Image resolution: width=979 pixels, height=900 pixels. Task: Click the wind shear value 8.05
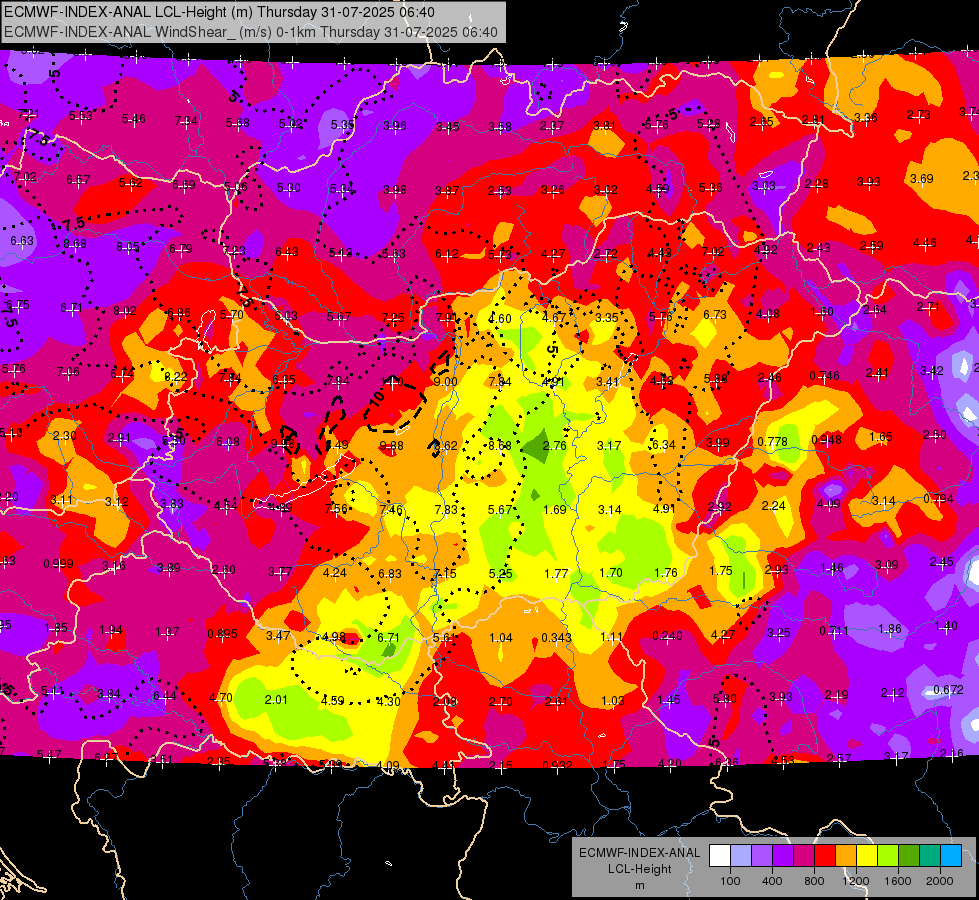[128, 247]
